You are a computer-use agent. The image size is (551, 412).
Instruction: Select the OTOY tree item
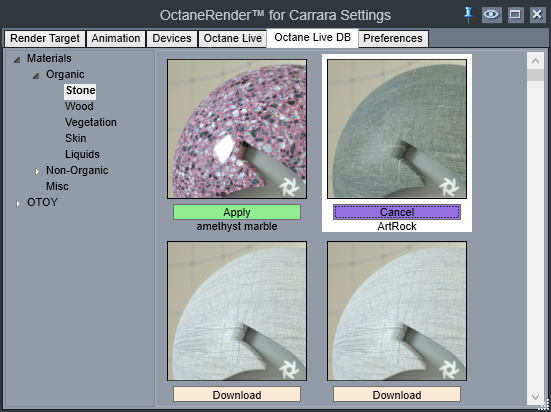(x=43, y=202)
